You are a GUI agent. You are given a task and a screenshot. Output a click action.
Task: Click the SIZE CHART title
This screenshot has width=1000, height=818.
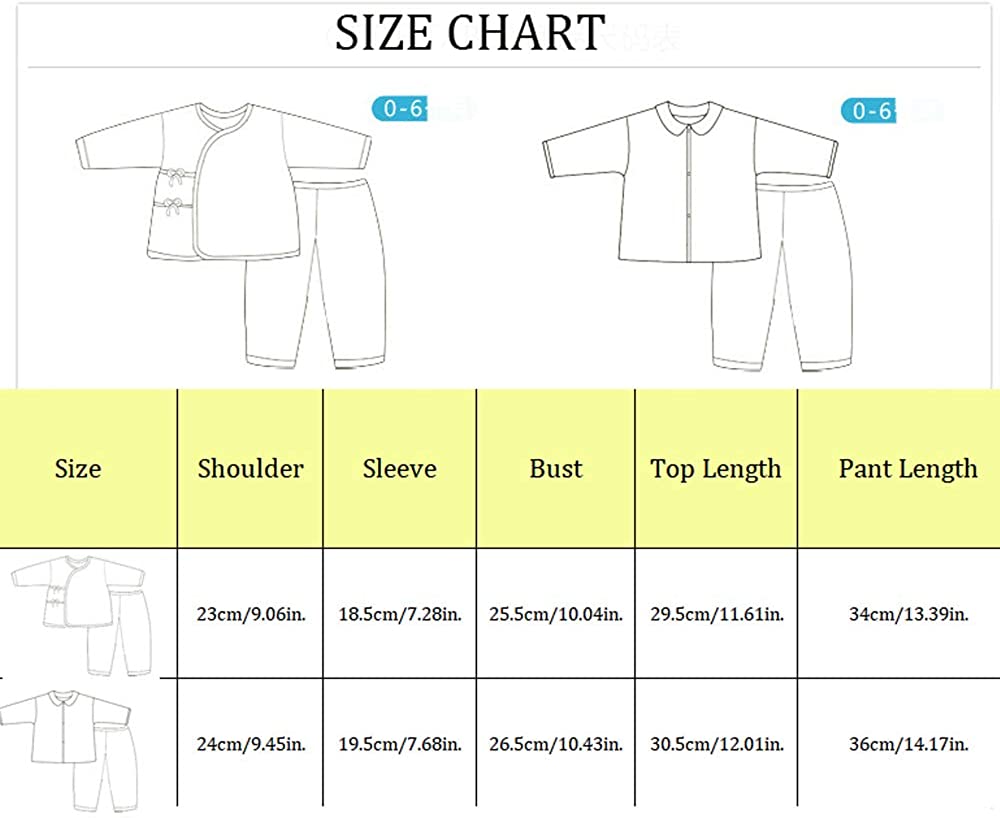[470, 33]
